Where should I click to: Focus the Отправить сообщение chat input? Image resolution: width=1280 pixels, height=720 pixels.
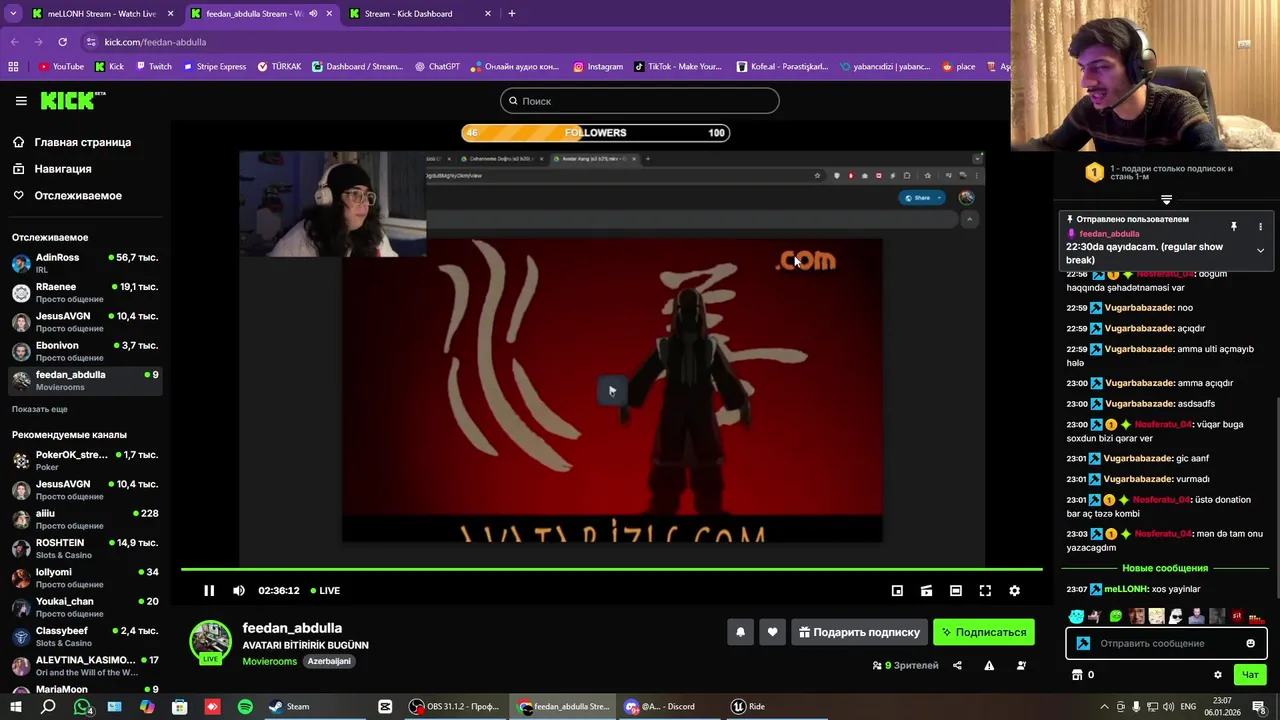[x=1166, y=643]
